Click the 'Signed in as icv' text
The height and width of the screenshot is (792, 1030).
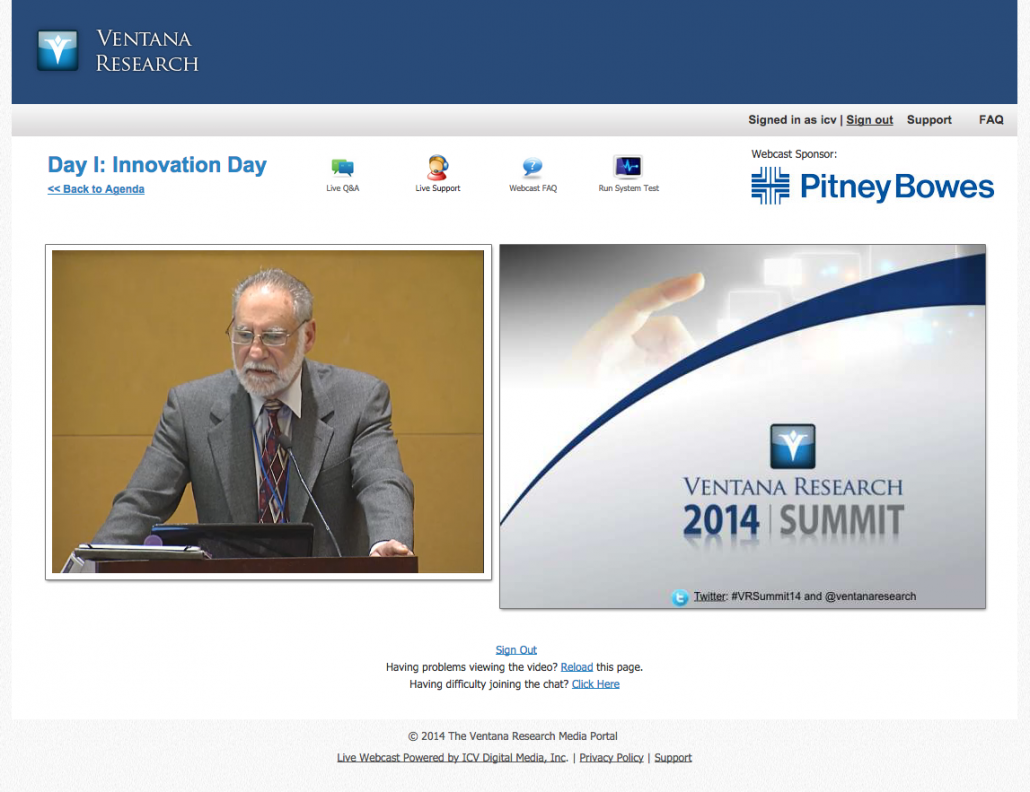point(792,120)
